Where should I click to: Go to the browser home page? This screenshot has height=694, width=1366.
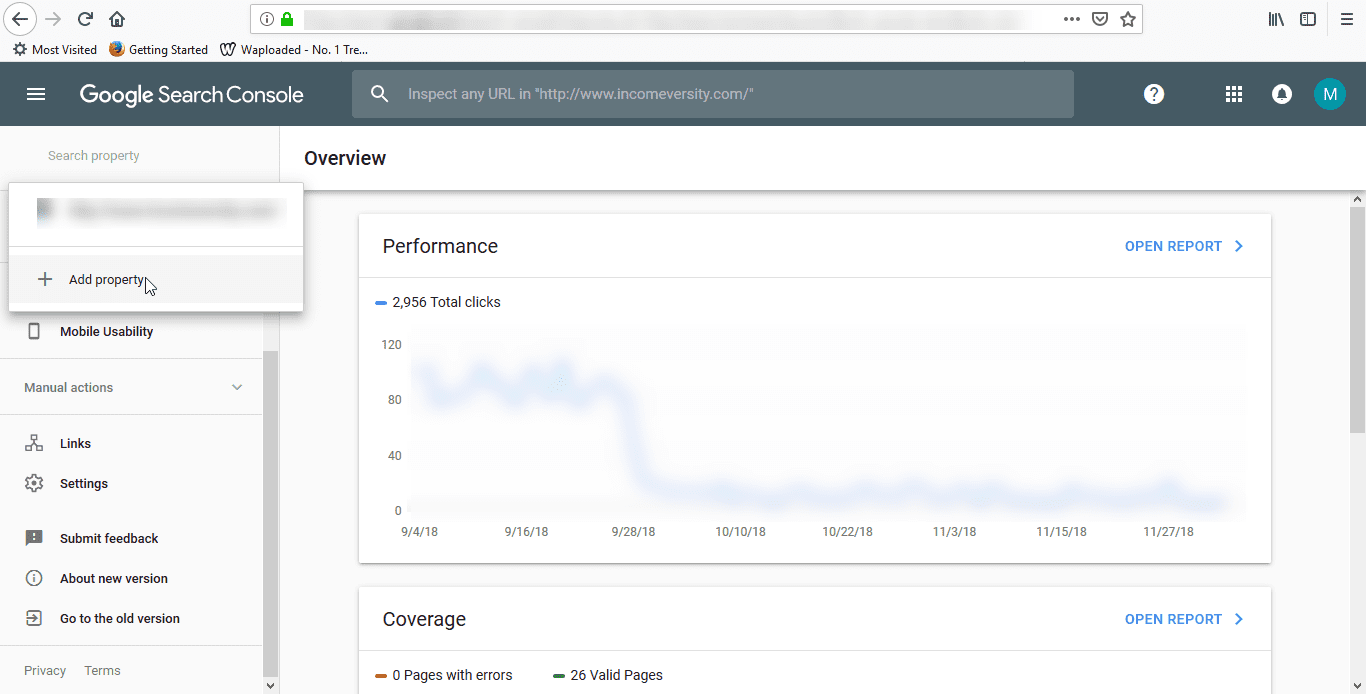pos(117,19)
